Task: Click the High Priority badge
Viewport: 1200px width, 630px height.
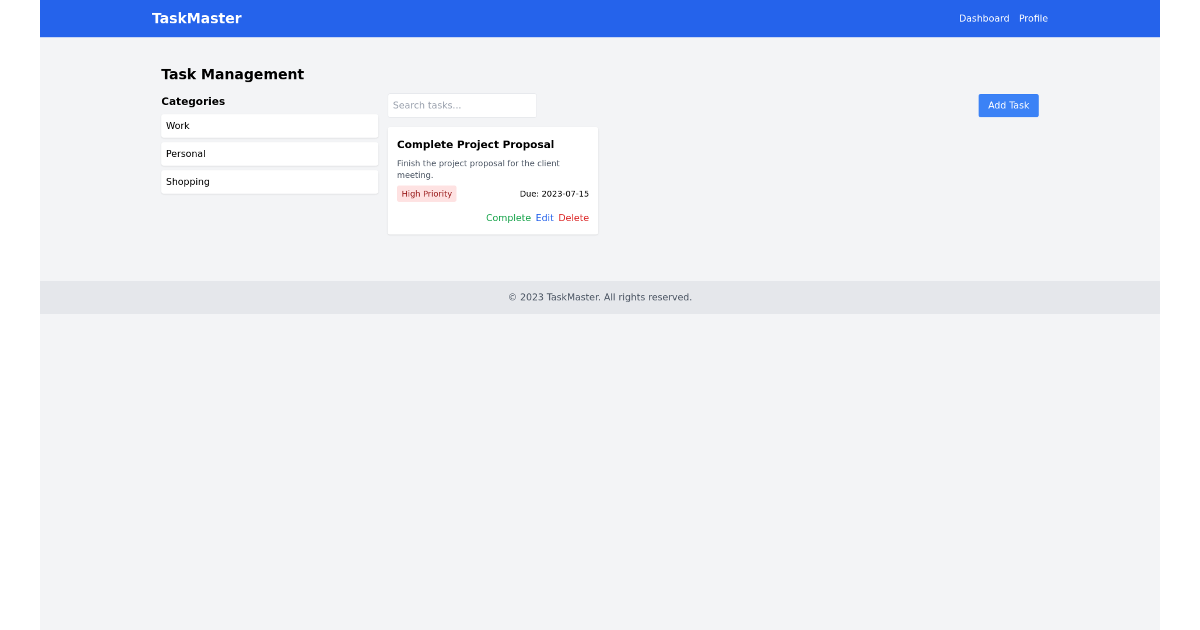Action: point(426,193)
